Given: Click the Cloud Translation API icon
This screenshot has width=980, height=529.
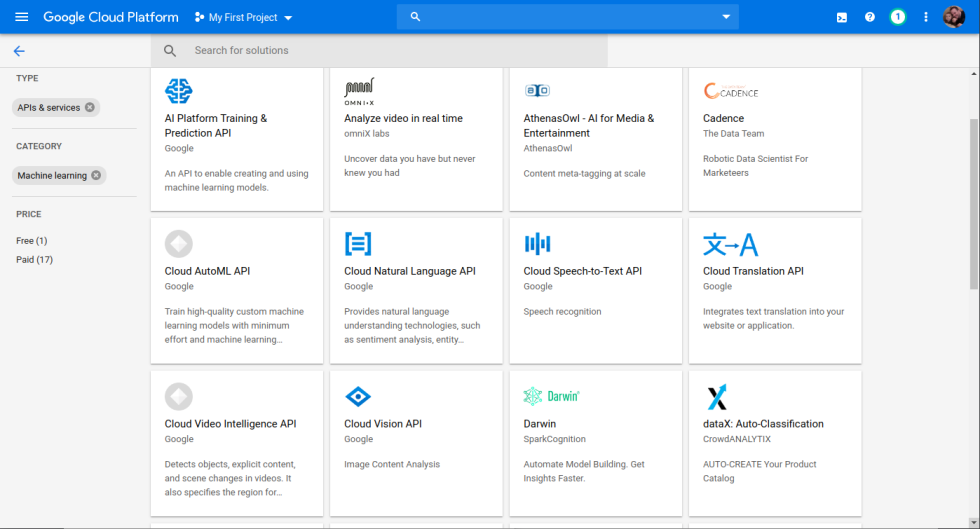Looking at the screenshot, I should (x=730, y=244).
